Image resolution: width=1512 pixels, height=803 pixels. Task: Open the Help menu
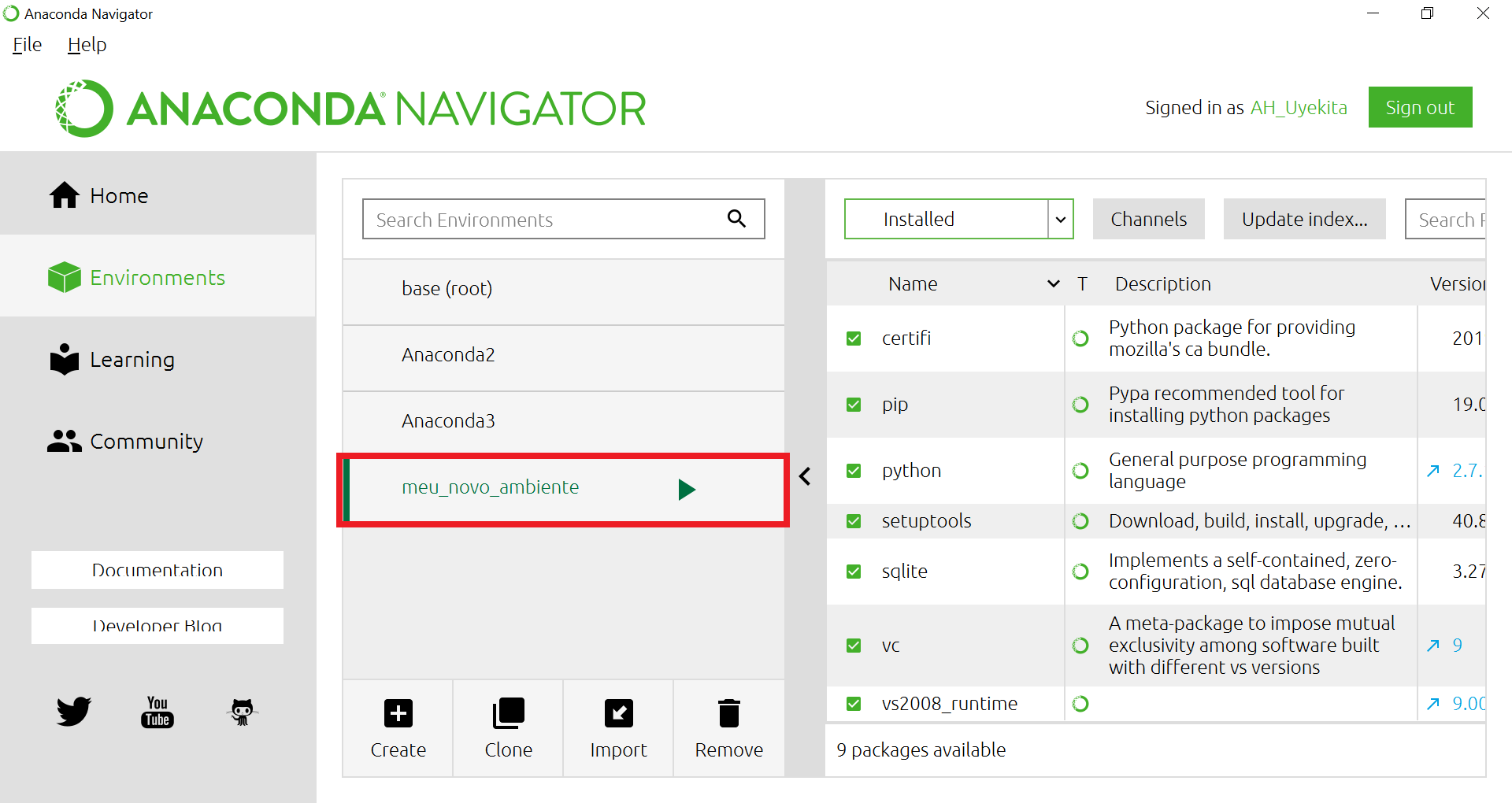tap(87, 44)
